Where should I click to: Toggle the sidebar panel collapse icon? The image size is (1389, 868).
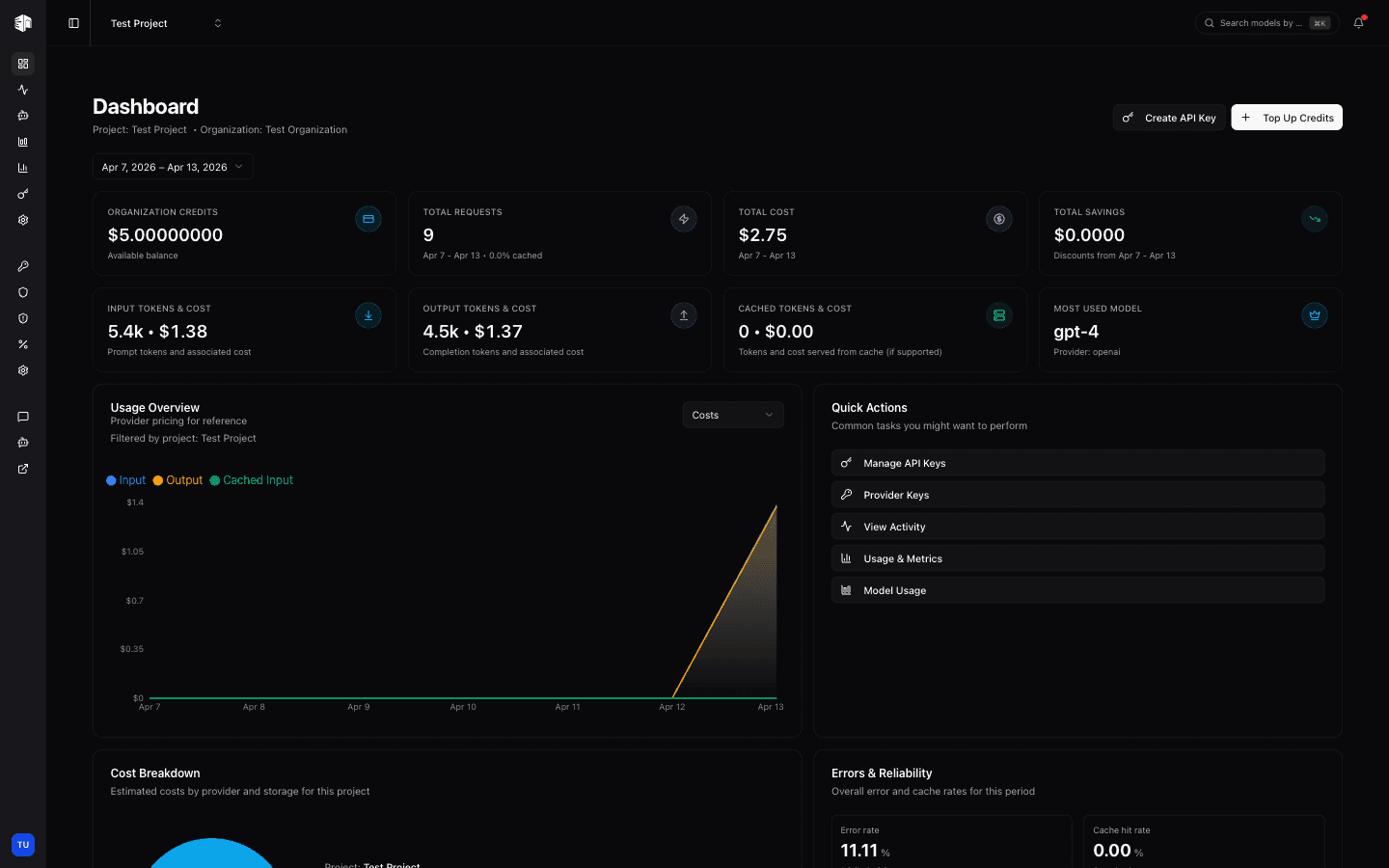(x=73, y=23)
